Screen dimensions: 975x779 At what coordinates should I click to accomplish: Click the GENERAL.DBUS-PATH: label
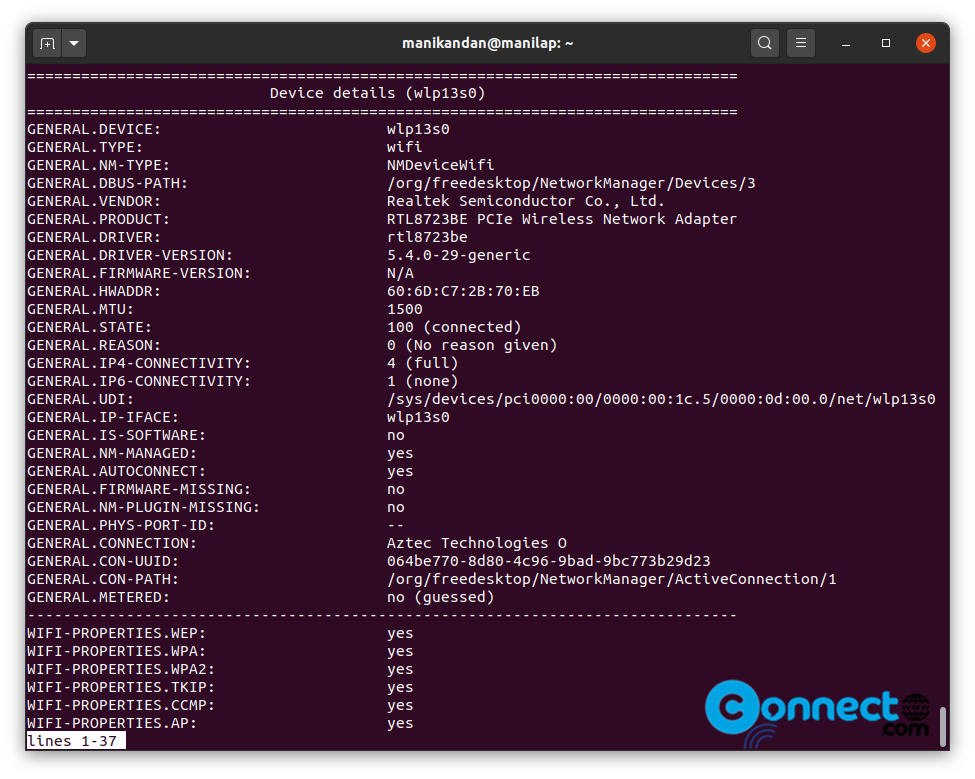(108, 183)
